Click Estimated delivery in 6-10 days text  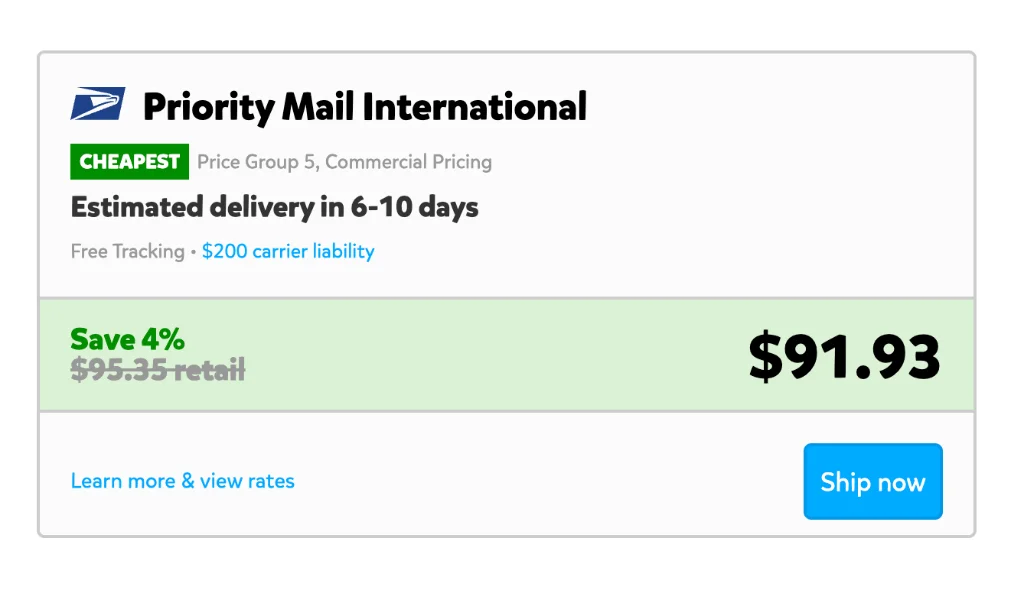(274, 208)
